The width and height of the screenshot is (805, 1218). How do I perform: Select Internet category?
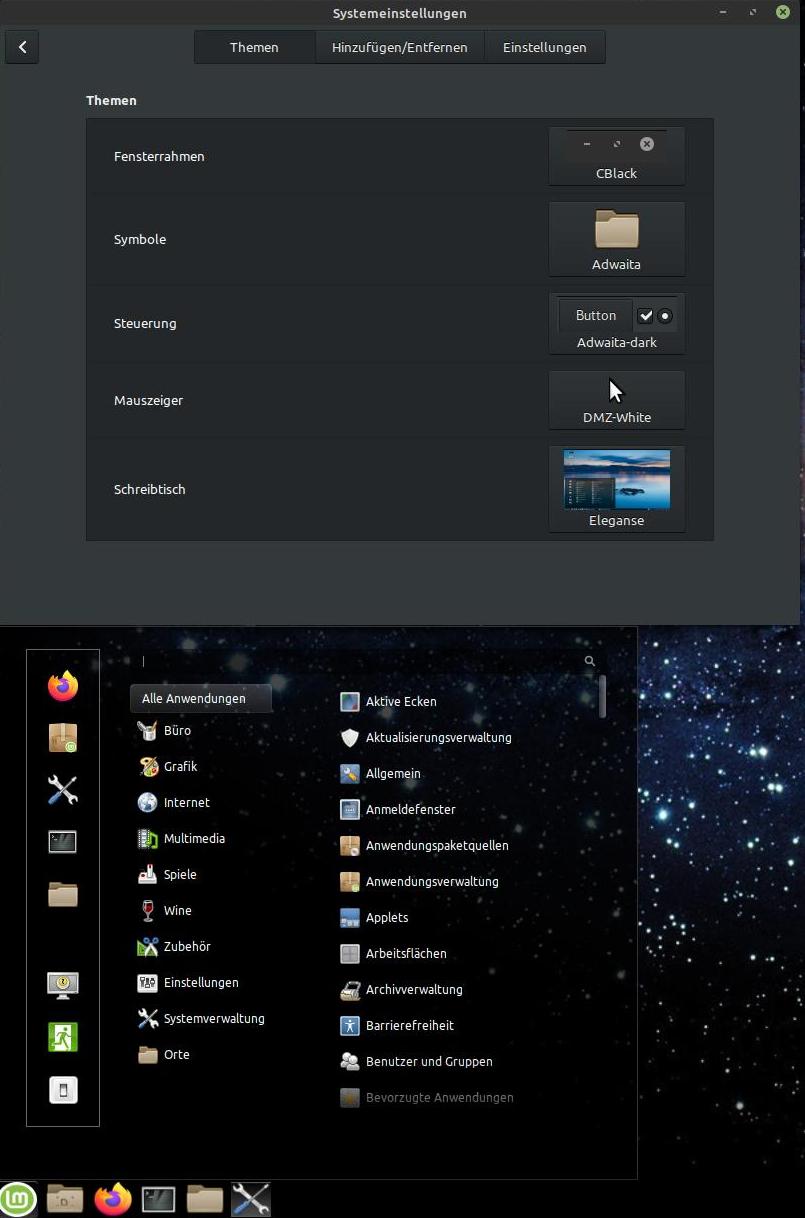[x=174, y=803]
